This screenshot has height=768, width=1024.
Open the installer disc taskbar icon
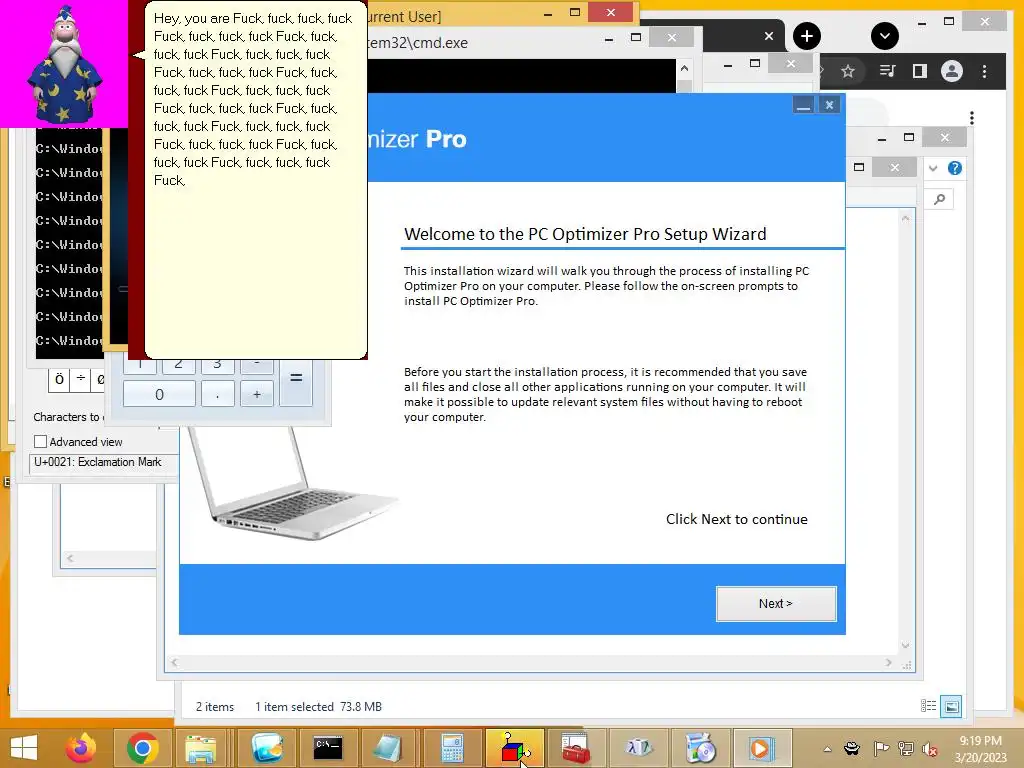[x=700, y=748]
